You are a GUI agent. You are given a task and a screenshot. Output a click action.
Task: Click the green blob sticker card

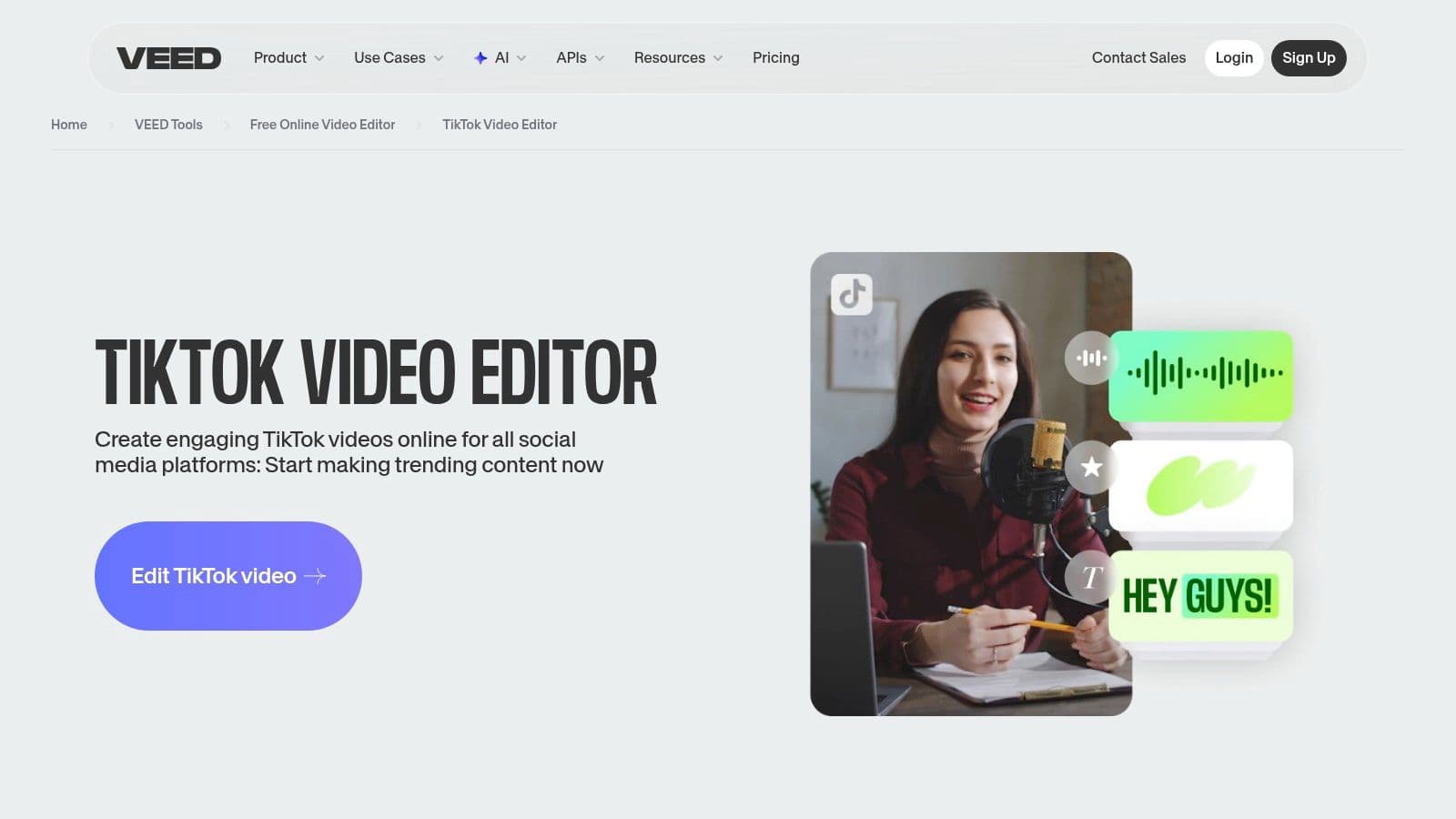tap(1201, 485)
